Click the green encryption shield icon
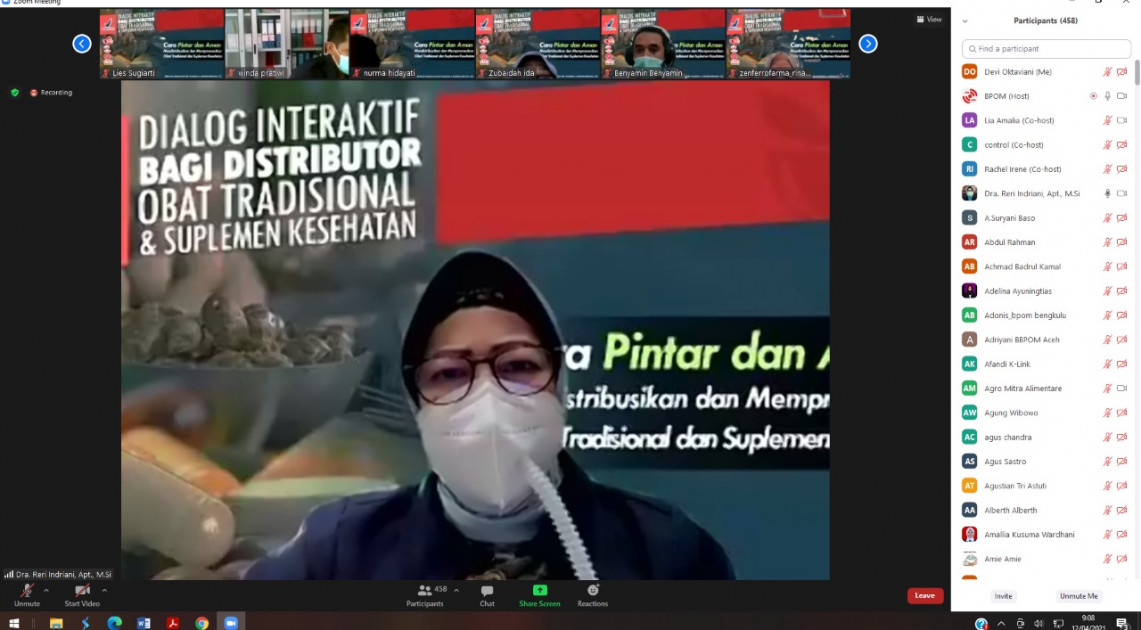Image resolution: width=1141 pixels, height=630 pixels. click(x=15, y=92)
